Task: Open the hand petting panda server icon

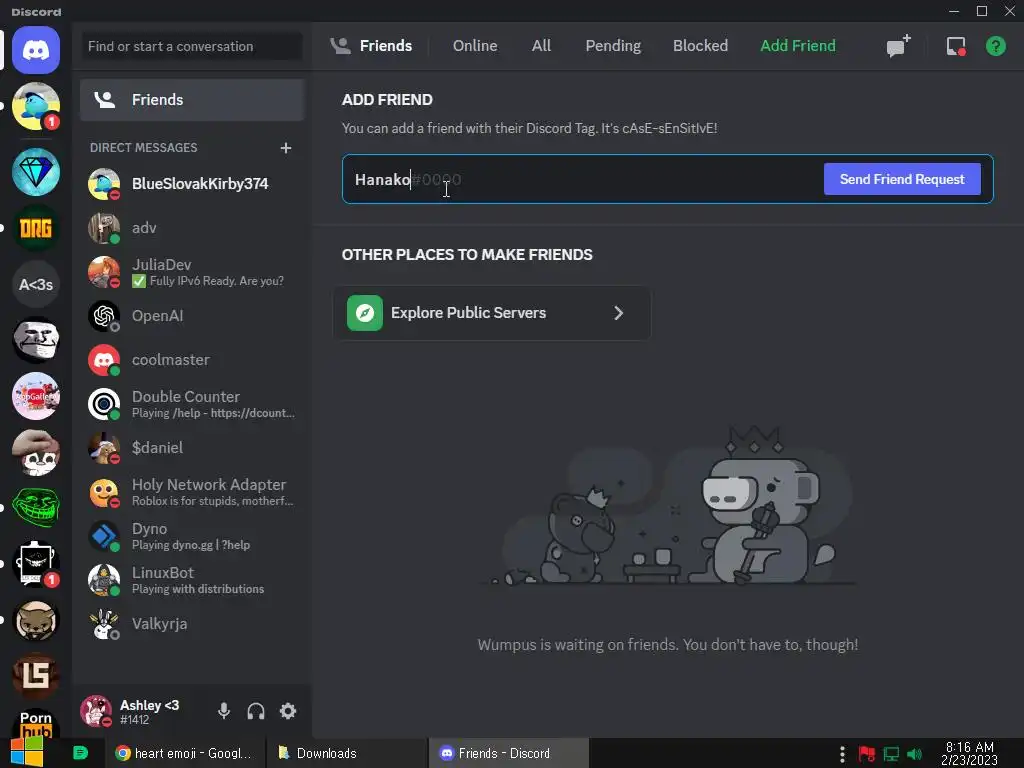Action: coord(36,453)
